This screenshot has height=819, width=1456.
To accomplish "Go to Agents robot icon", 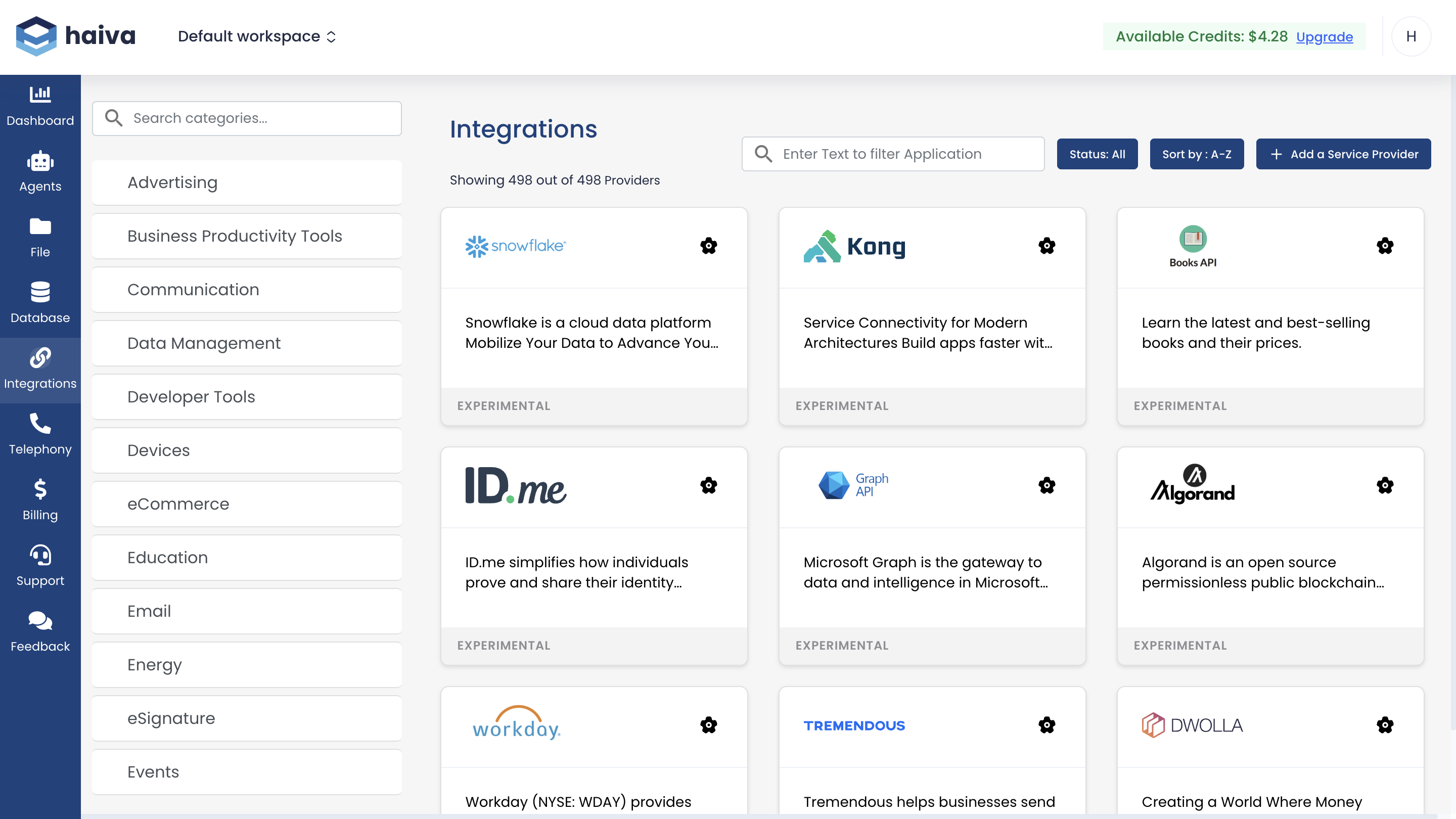I will point(40,162).
